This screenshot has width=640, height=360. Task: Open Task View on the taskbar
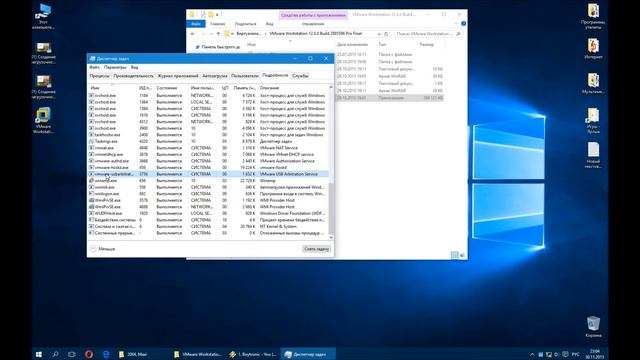[72, 354]
